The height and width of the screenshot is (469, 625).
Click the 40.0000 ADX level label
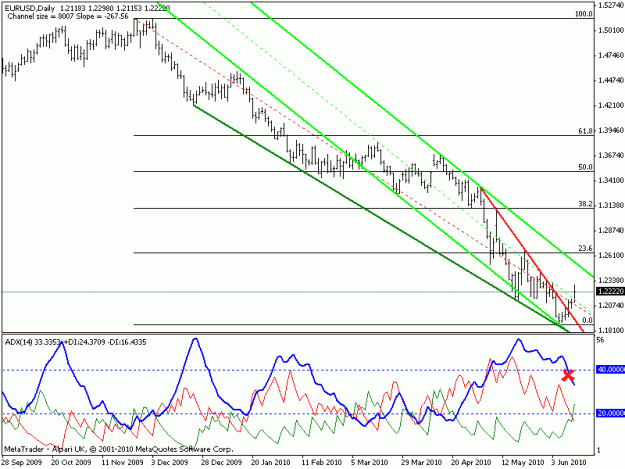point(611,370)
